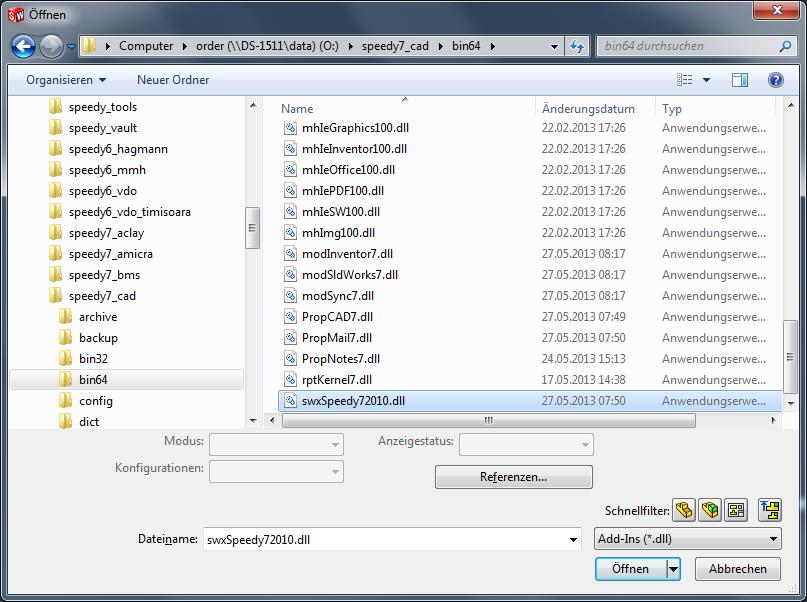Select the bin32 folder in the tree
Screen dimensions: 807x602
tap(93, 359)
